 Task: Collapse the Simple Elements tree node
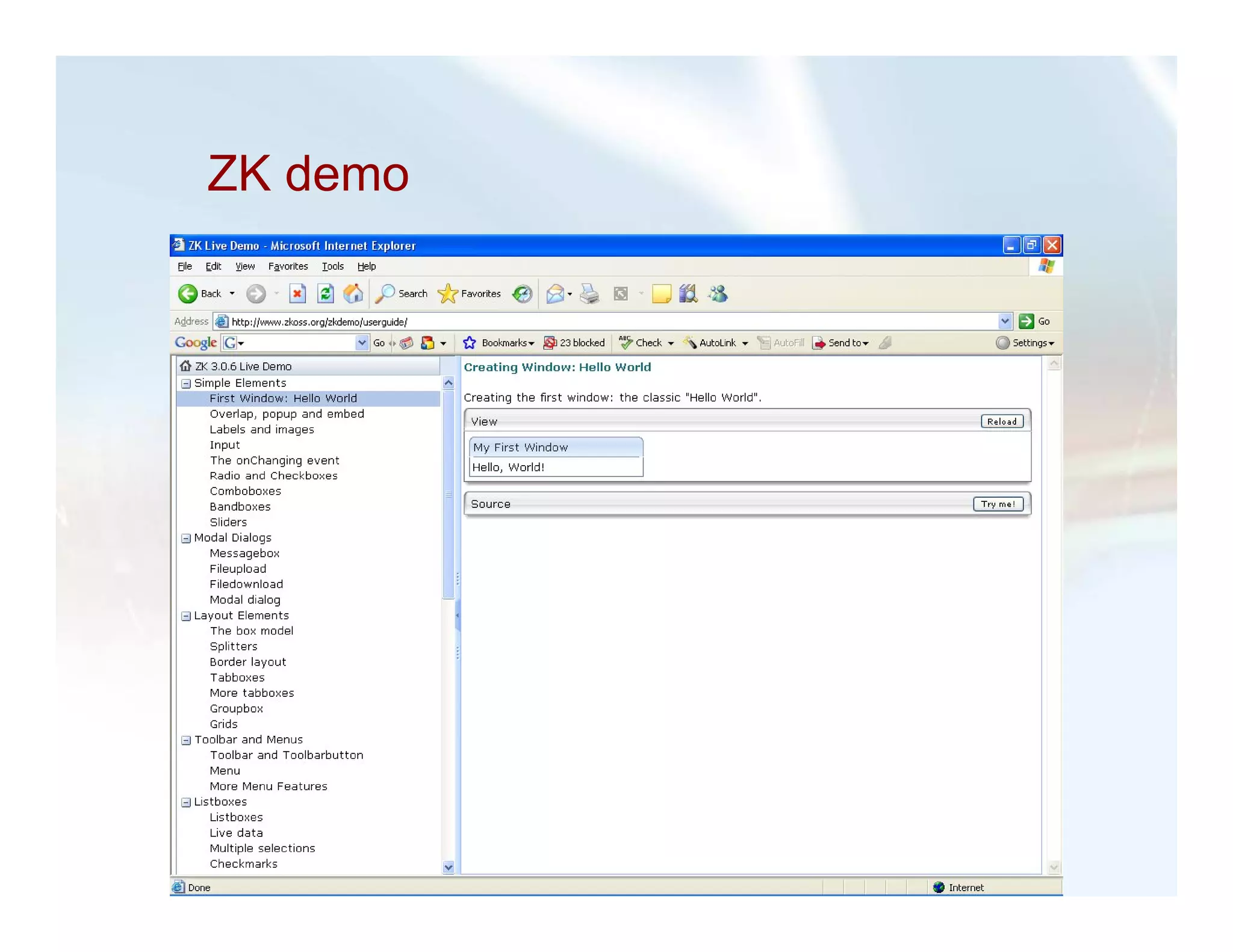(186, 383)
